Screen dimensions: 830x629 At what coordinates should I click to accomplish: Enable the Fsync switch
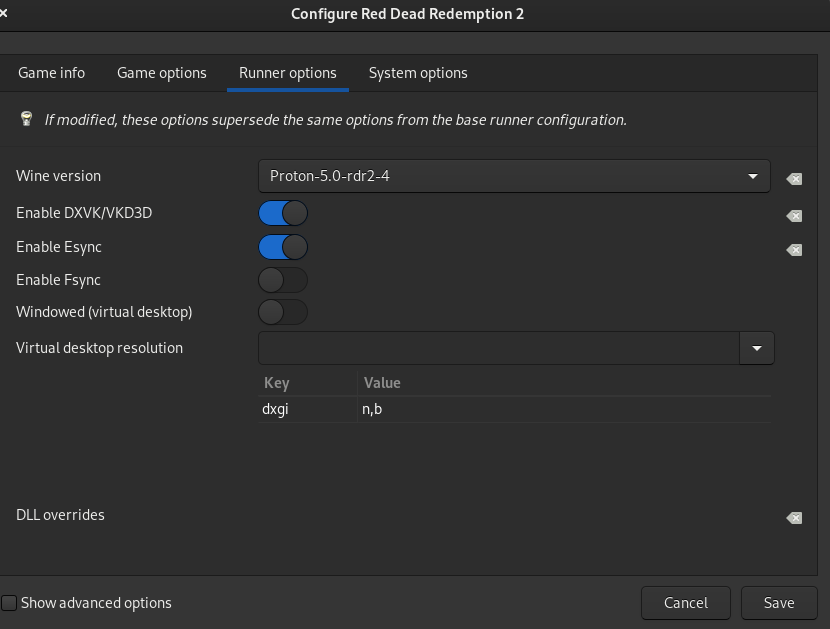(x=283, y=280)
